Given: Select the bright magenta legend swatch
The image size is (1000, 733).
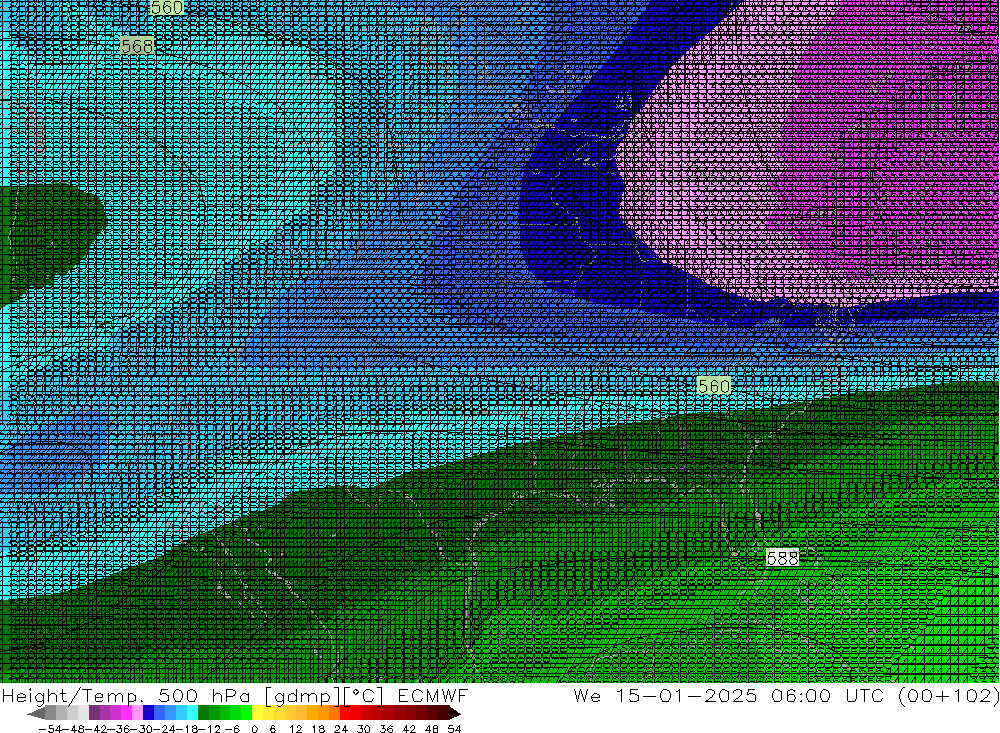Looking at the screenshot, I should pos(127,713).
